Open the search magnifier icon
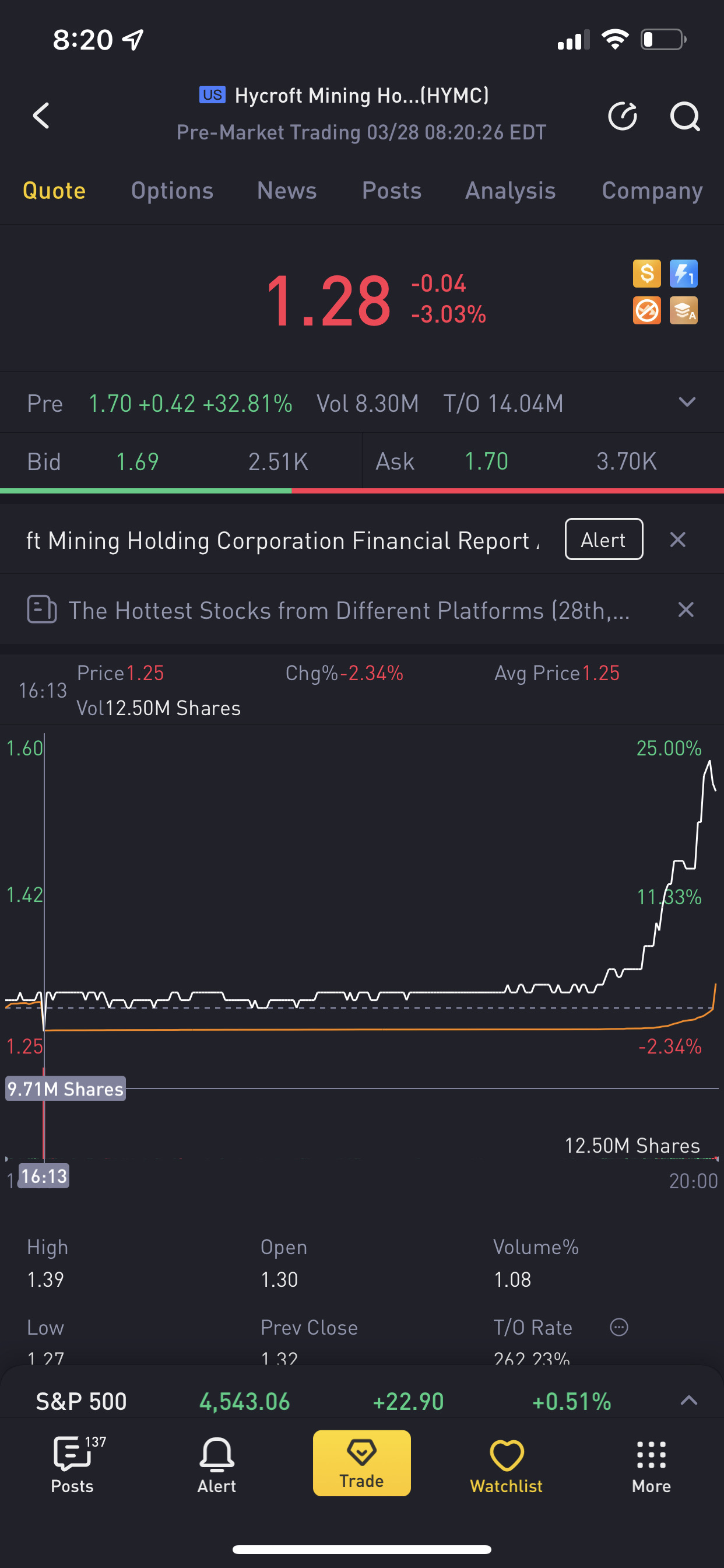The image size is (724, 1568). pos(685,116)
